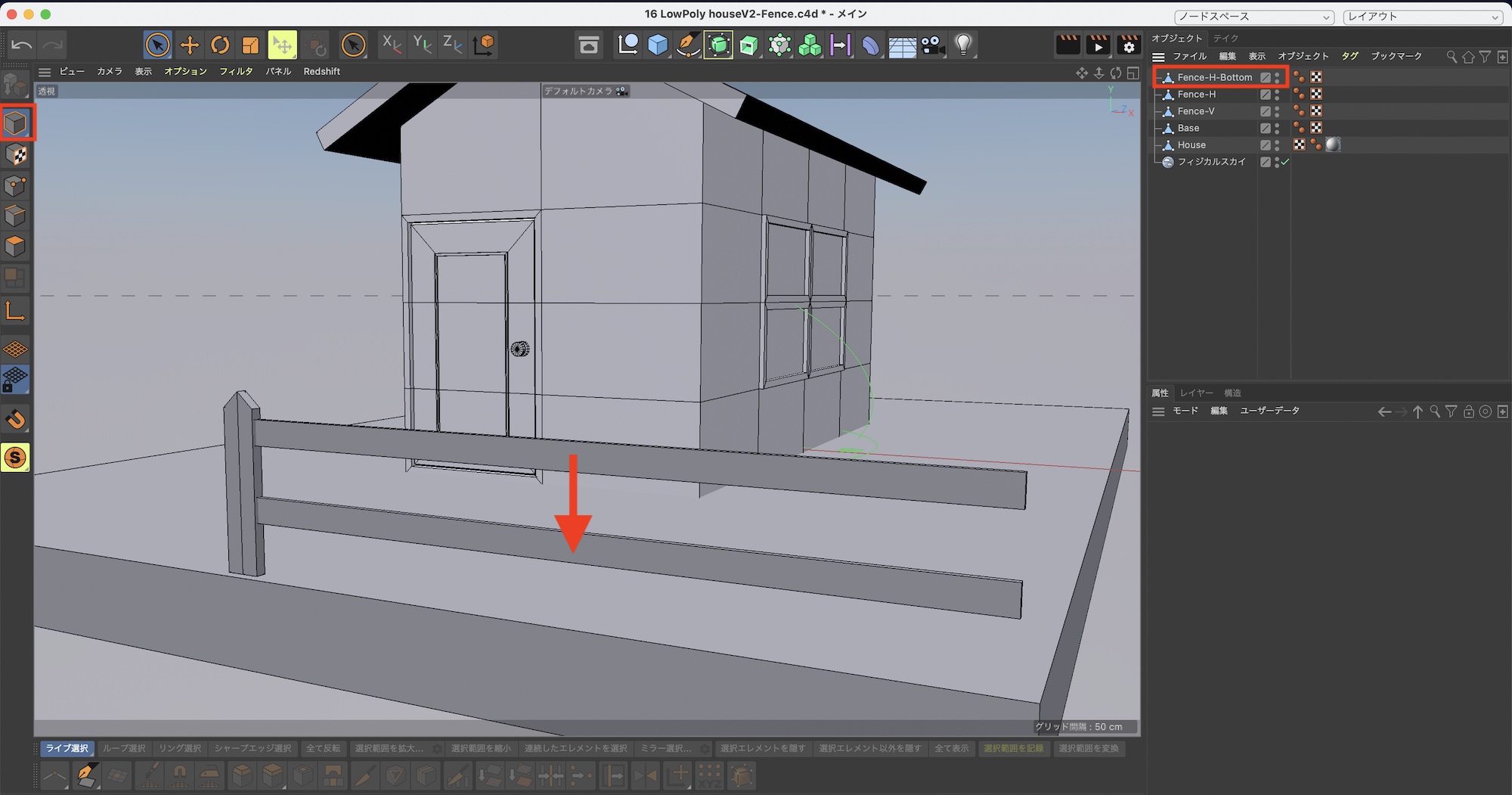Open the viewport hamburger menu
Image resolution: width=1512 pixels, height=795 pixels.
pyautogui.click(x=45, y=72)
